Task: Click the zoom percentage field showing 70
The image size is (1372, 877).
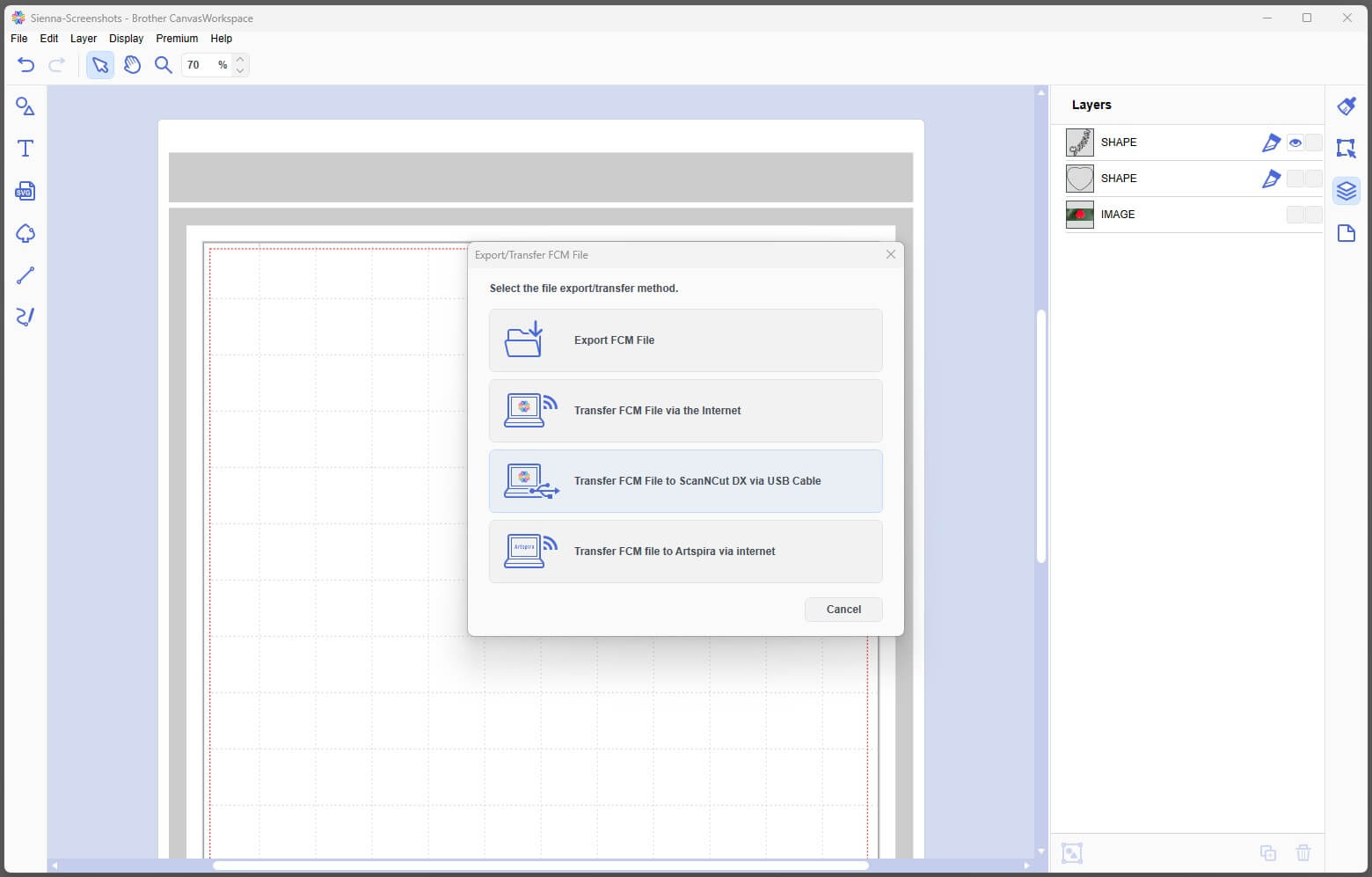Action: click(207, 65)
